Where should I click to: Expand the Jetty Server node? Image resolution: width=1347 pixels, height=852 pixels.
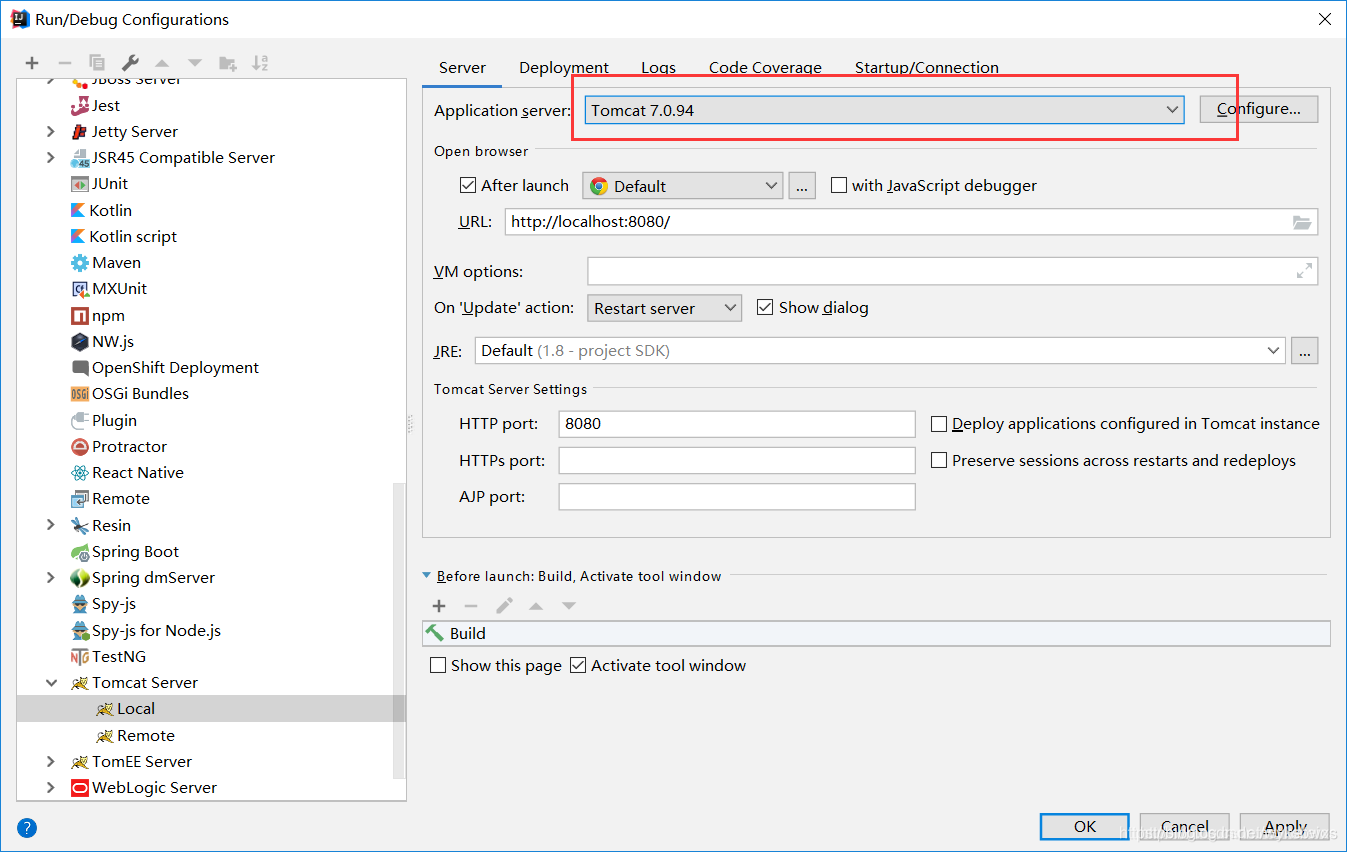pos(51,131)
